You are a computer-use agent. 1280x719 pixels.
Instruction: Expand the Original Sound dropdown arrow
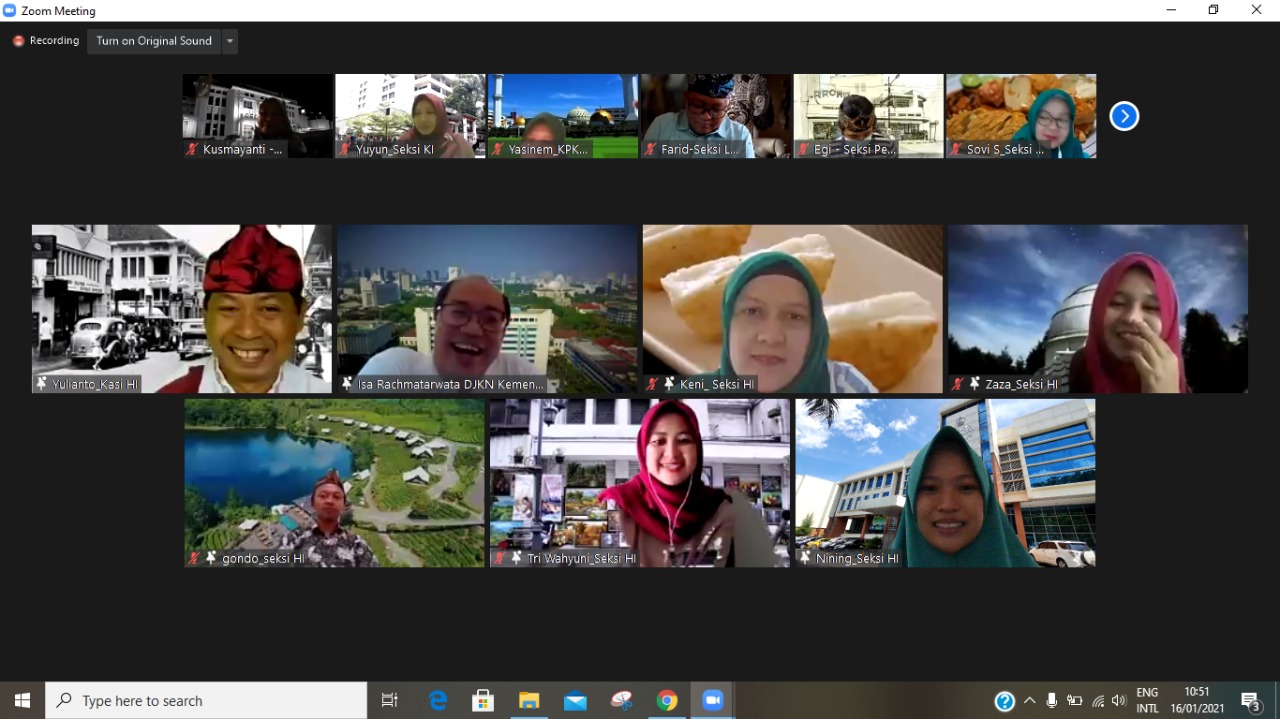point(230,41)
